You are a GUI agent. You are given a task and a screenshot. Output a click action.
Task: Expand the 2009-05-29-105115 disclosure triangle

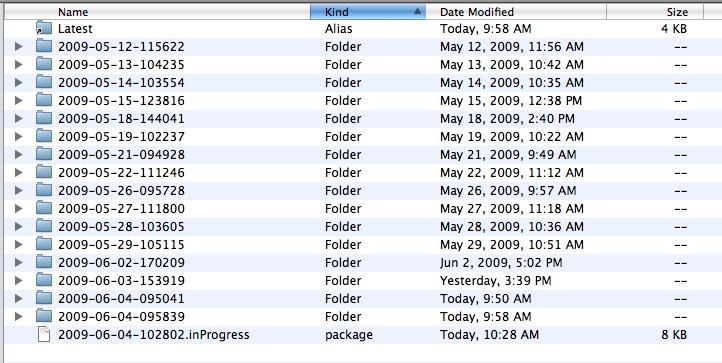pyautogui.click(x=18, y=244)
